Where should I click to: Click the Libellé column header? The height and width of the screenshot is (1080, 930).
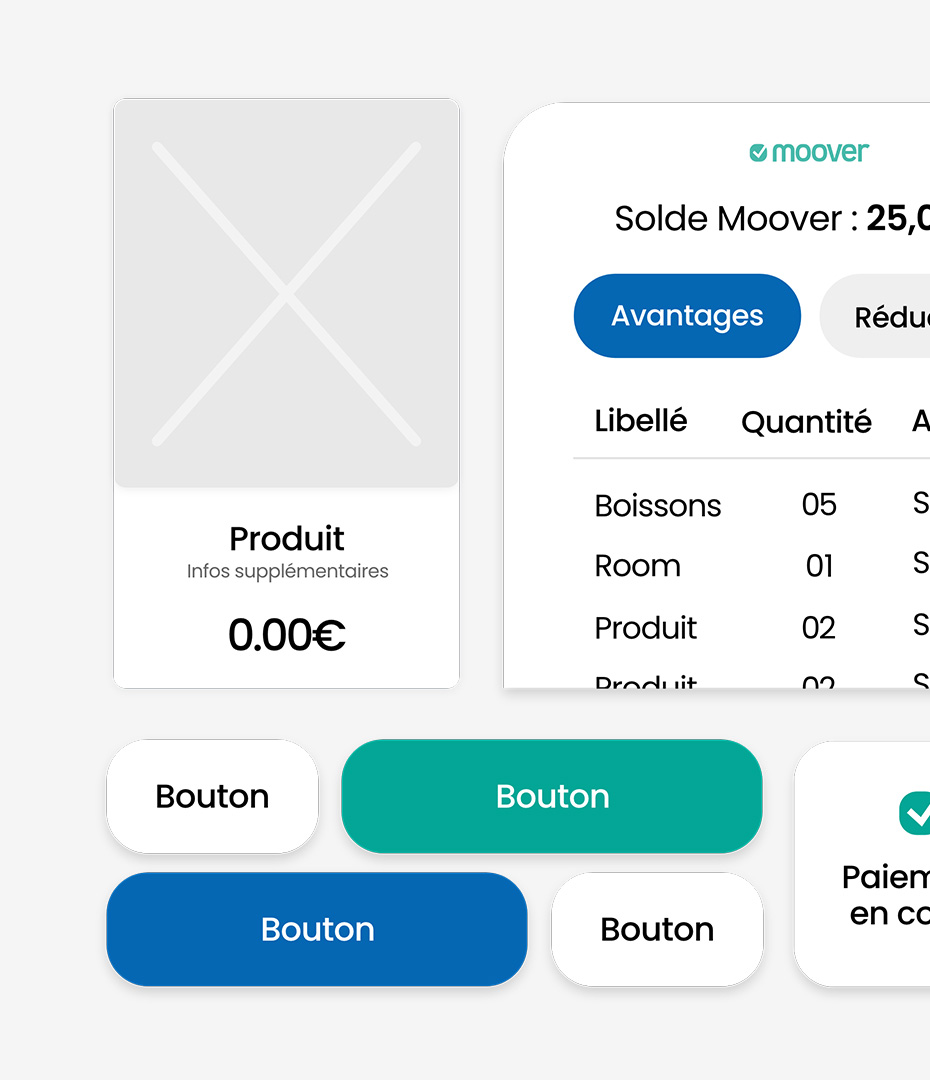(641, 420)
